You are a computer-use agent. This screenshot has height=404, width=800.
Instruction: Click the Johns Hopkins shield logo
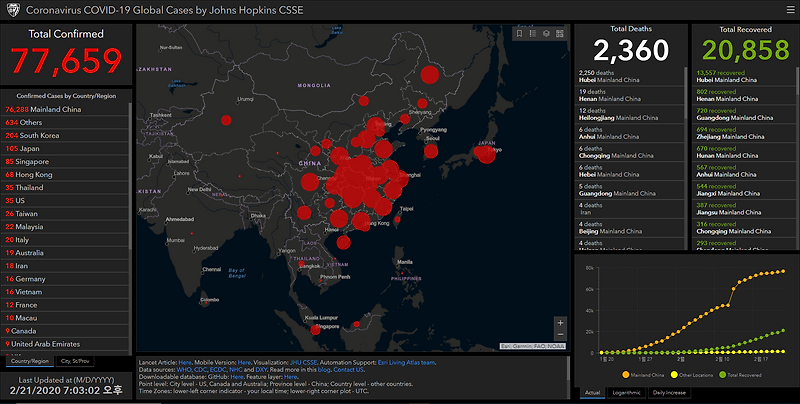(x=13, y=10)
